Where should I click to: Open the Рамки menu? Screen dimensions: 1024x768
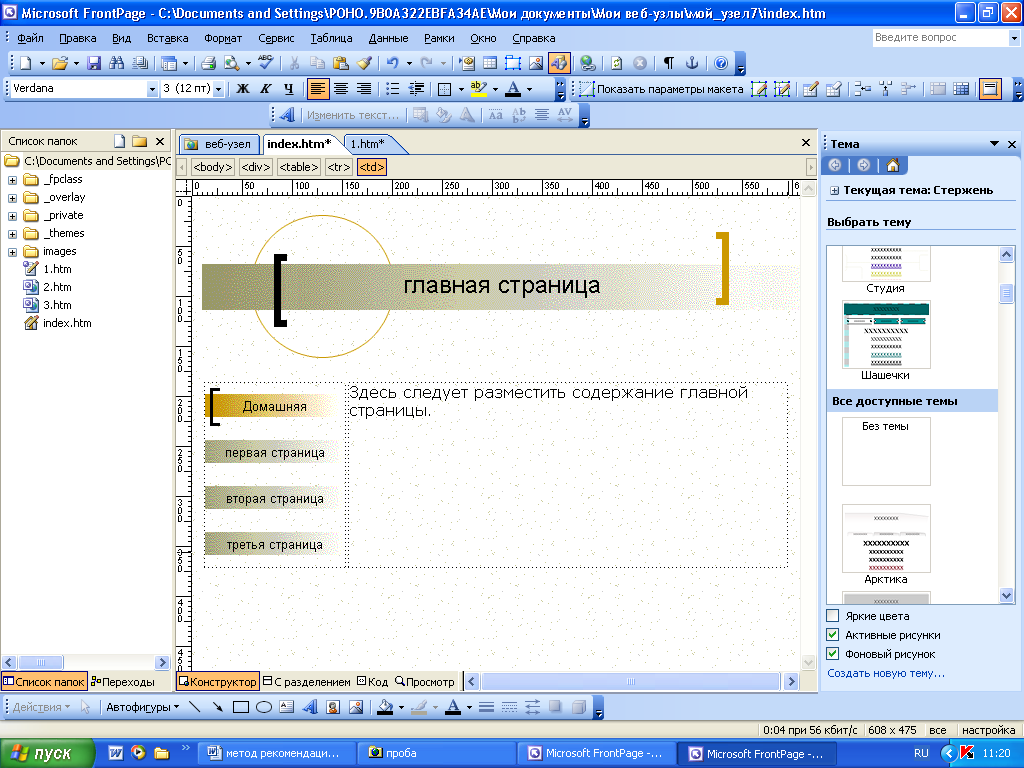coord(439,38)
